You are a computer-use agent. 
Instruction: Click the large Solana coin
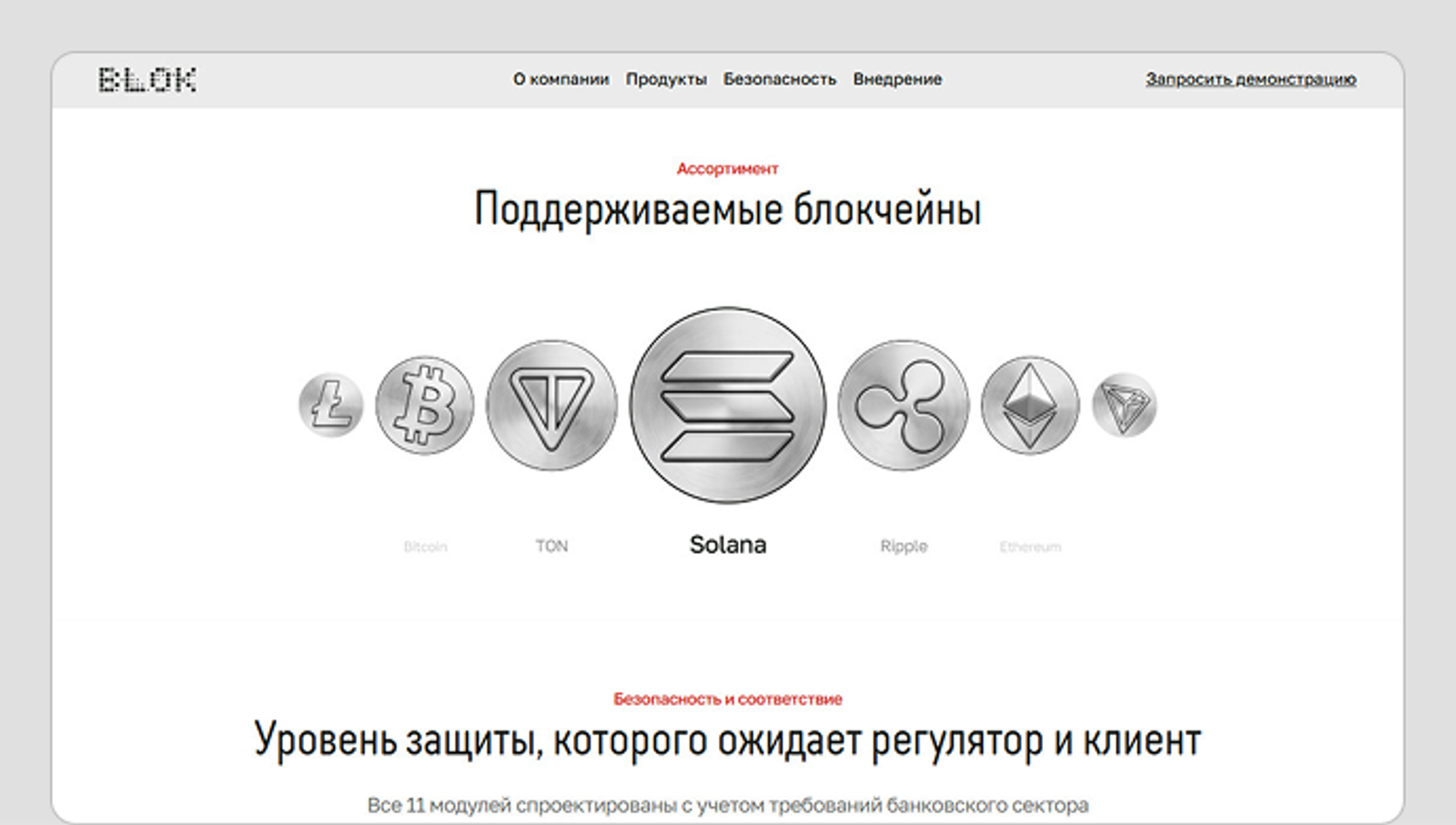point(728,405)
